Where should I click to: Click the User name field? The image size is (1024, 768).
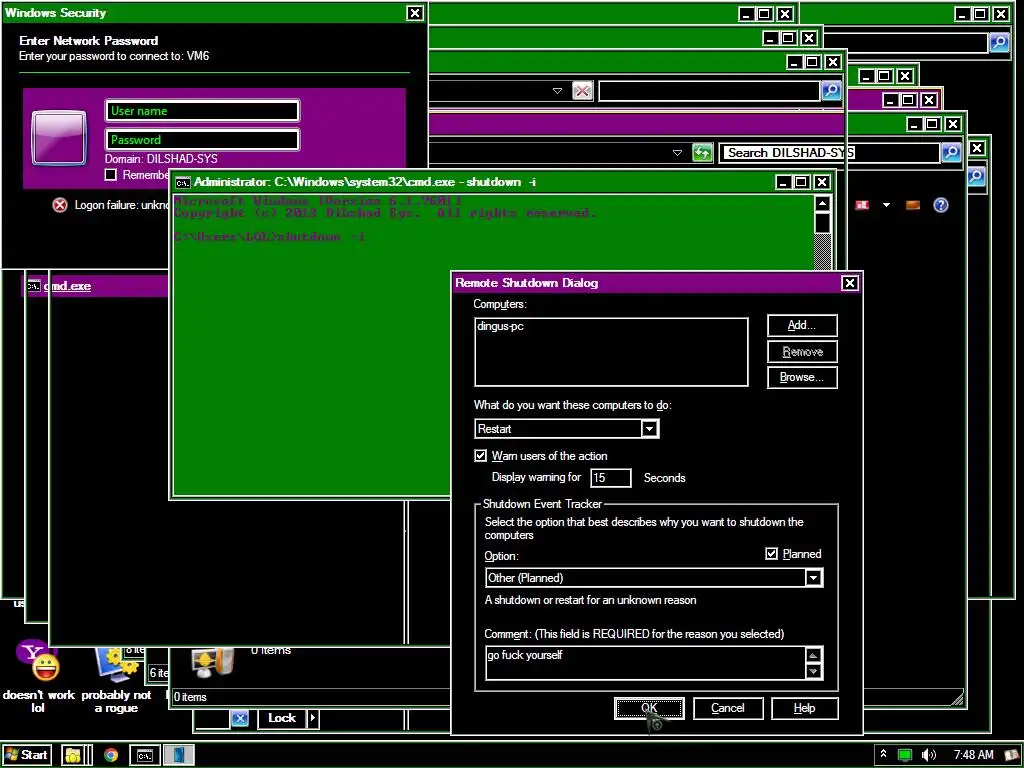(x=202, y=111)
